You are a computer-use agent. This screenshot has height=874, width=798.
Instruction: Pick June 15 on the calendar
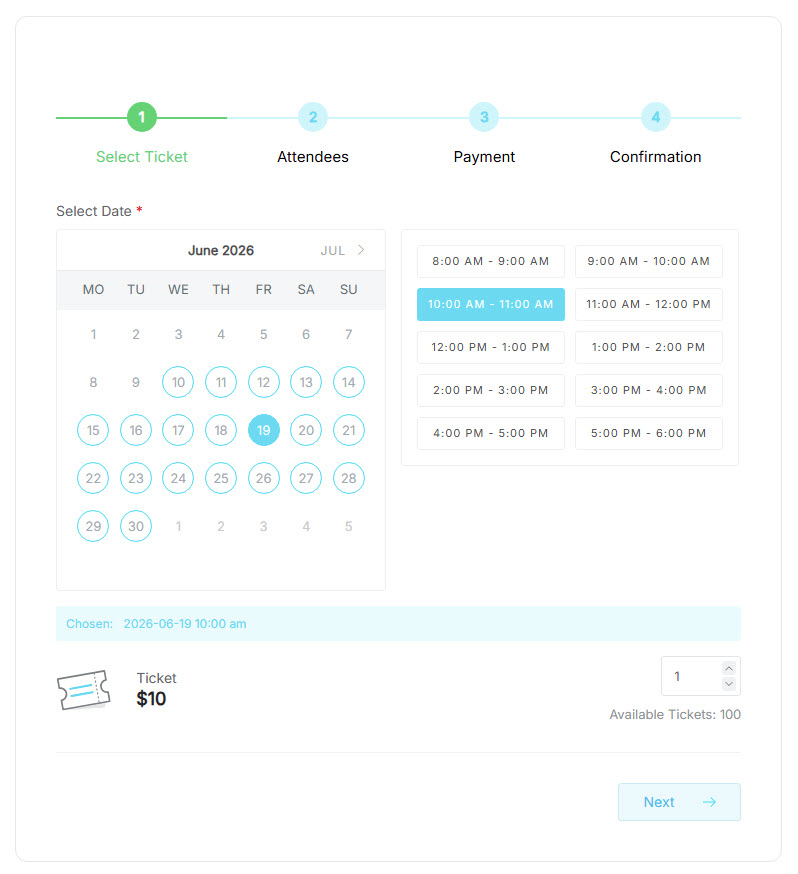[93, 430]
